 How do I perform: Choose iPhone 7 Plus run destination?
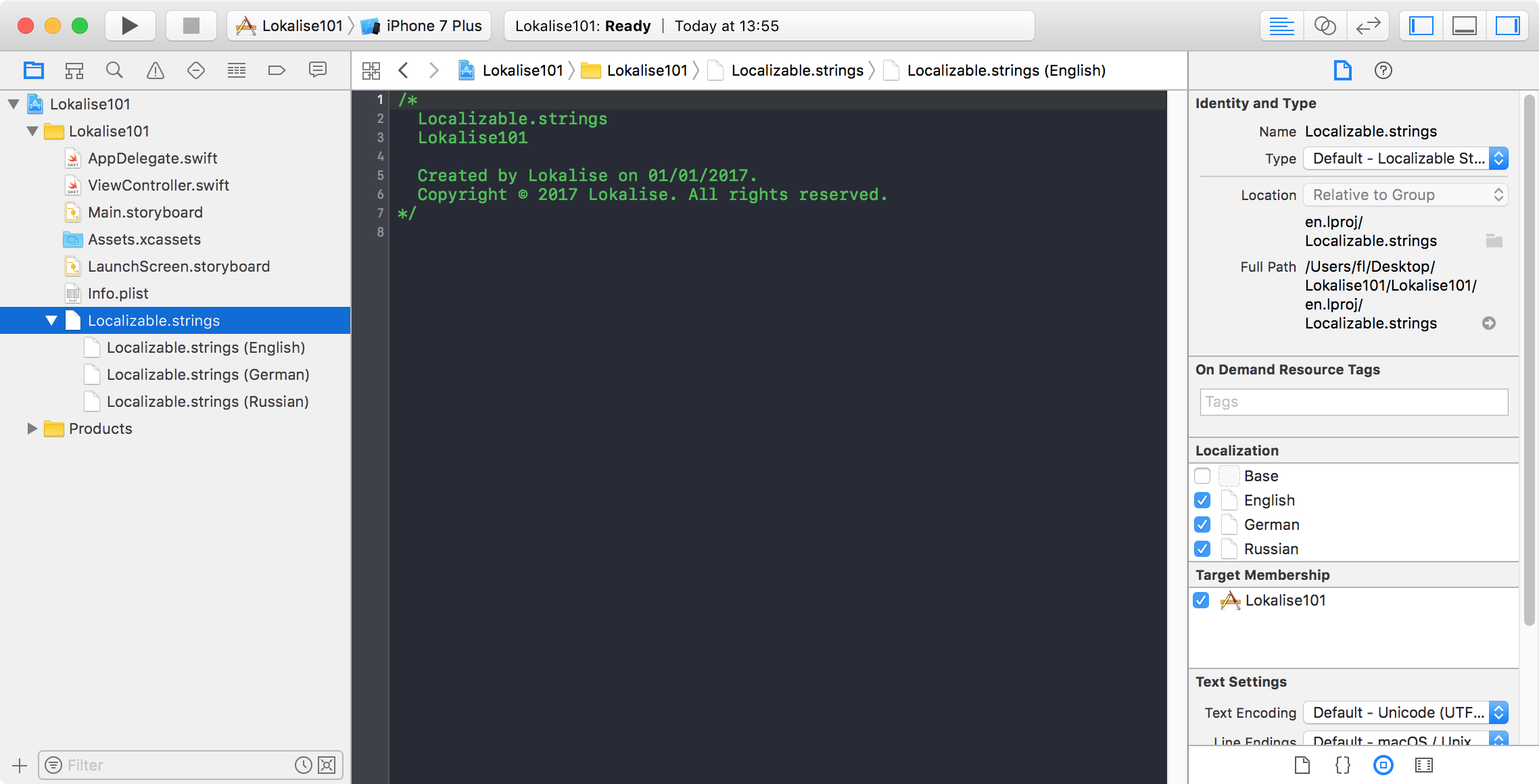tap(423, 26)
